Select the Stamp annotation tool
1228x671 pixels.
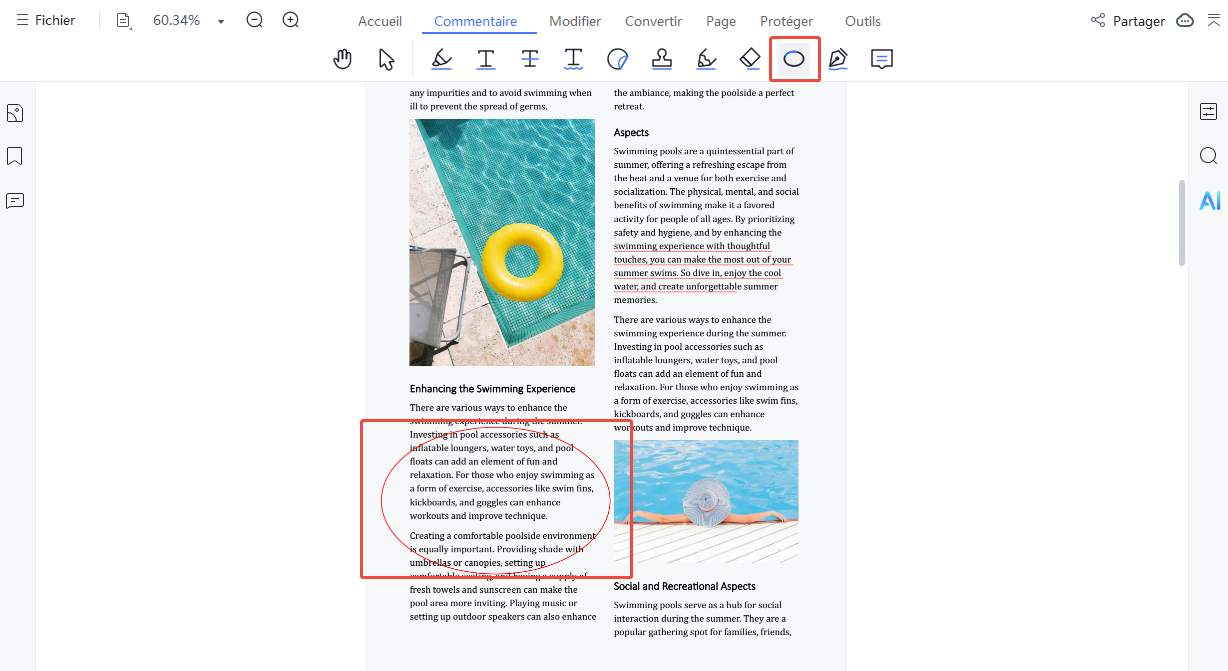[662, 59]
